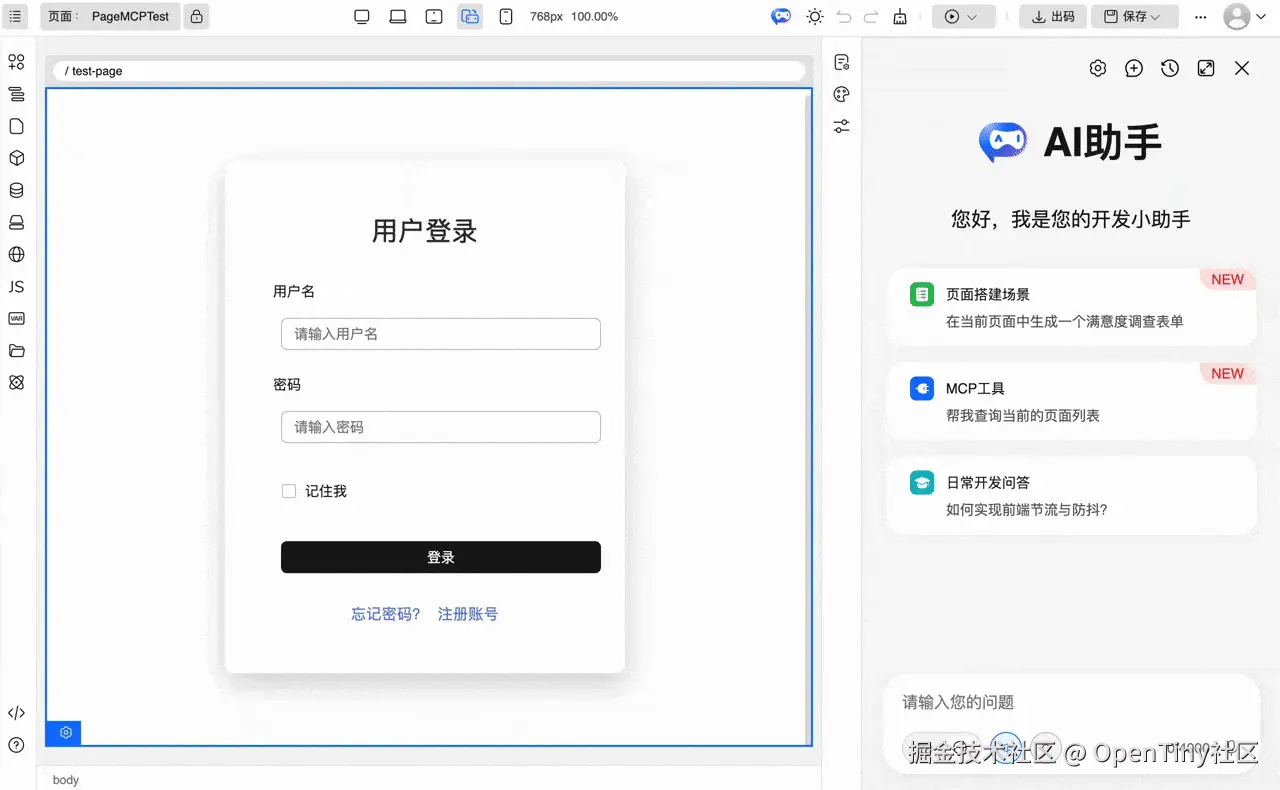Open the preview play dropdown
The width and height of the screenshot is (1280, 790).
click(963, 16)
